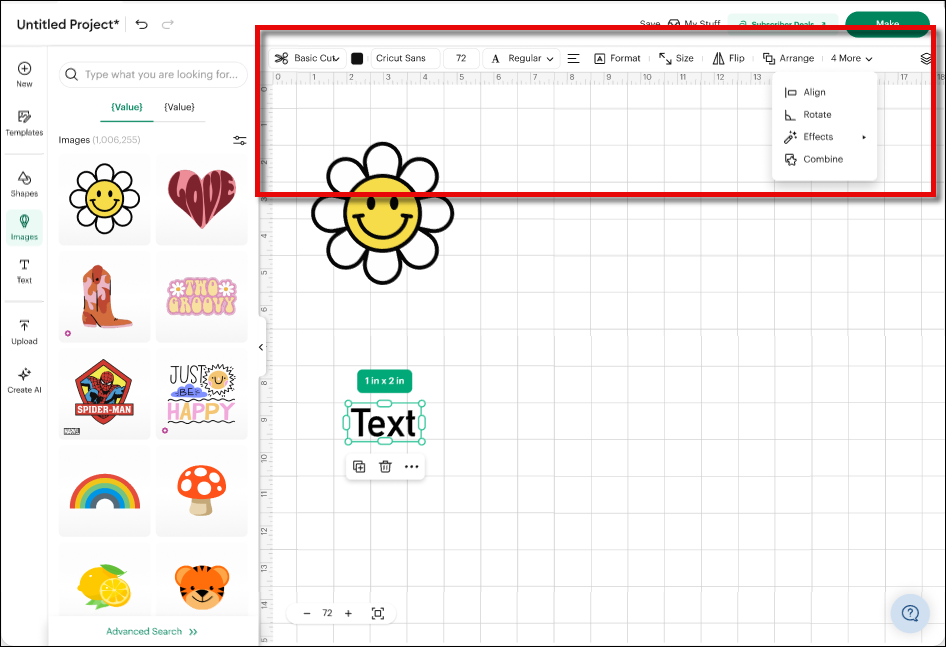Select the rainbow image thumbnail
The width and height of the screenshot is (946, 647).
click(104, 490)
